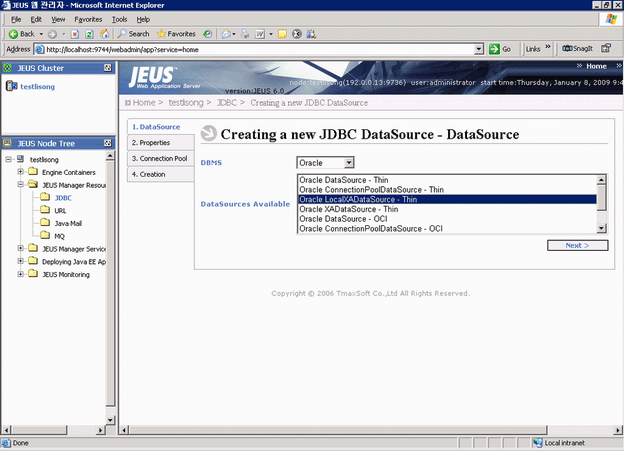Screen dimensions: 624x451
Task: Click the SnagIt toolbar button
Action: click(577, 49)
